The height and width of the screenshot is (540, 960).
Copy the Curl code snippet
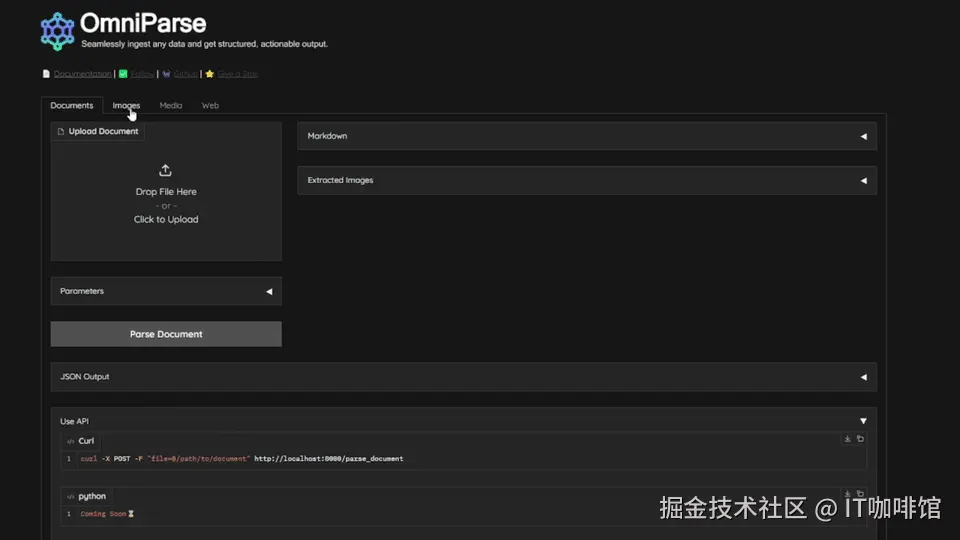[860, 439]
